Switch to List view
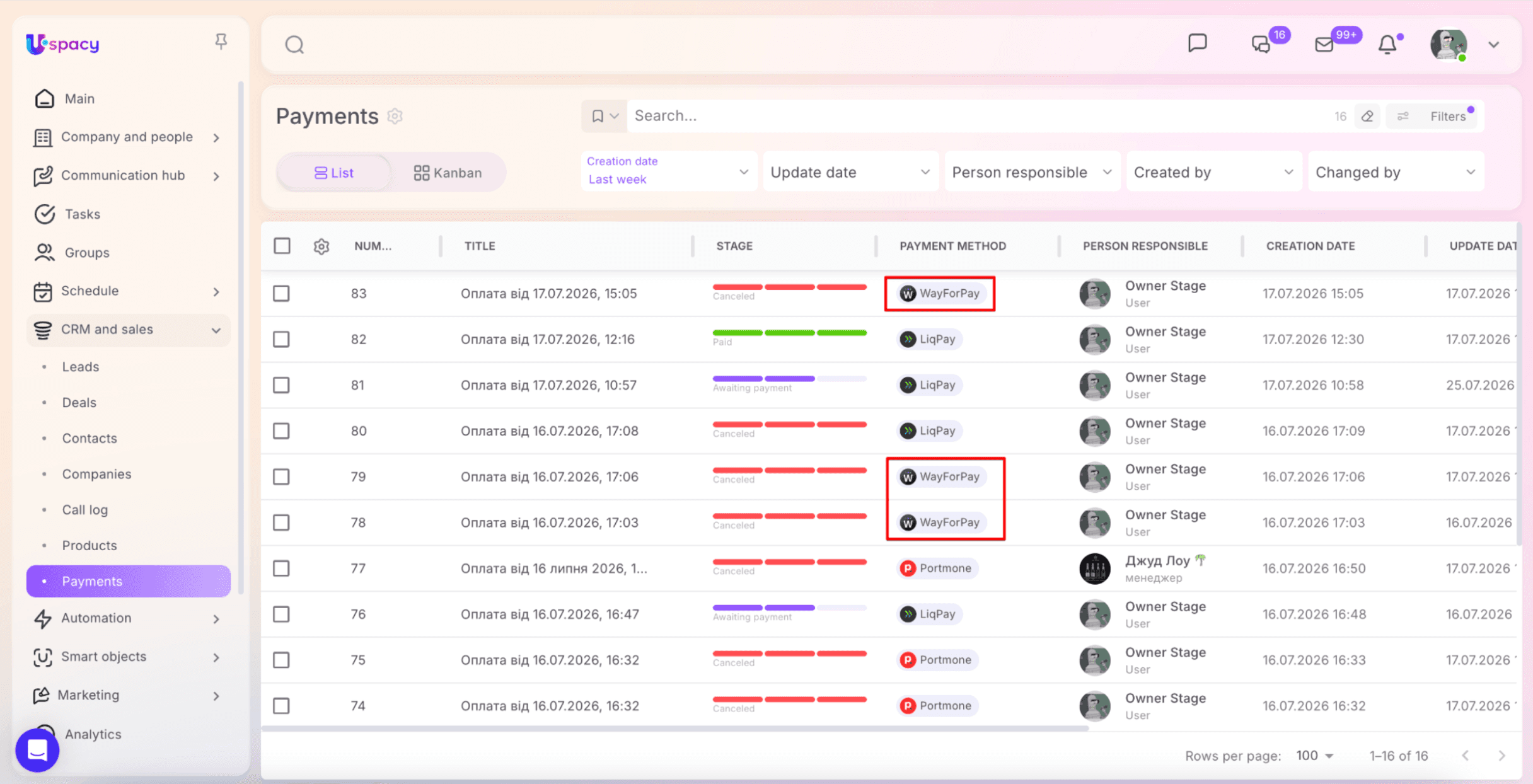This screenshot has height=784, width=1533. 334,173
